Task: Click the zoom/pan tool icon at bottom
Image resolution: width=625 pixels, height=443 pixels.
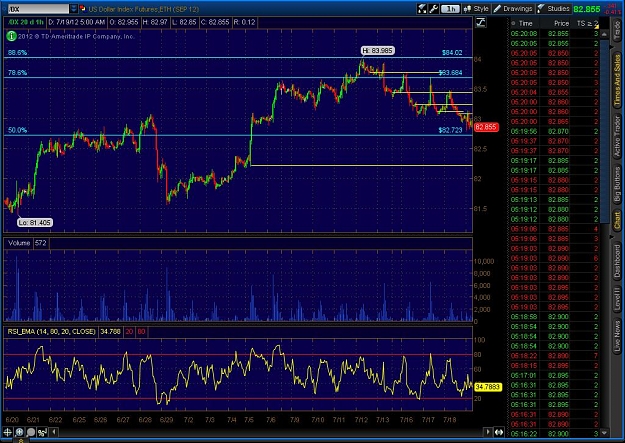Action: click(19, 432)
